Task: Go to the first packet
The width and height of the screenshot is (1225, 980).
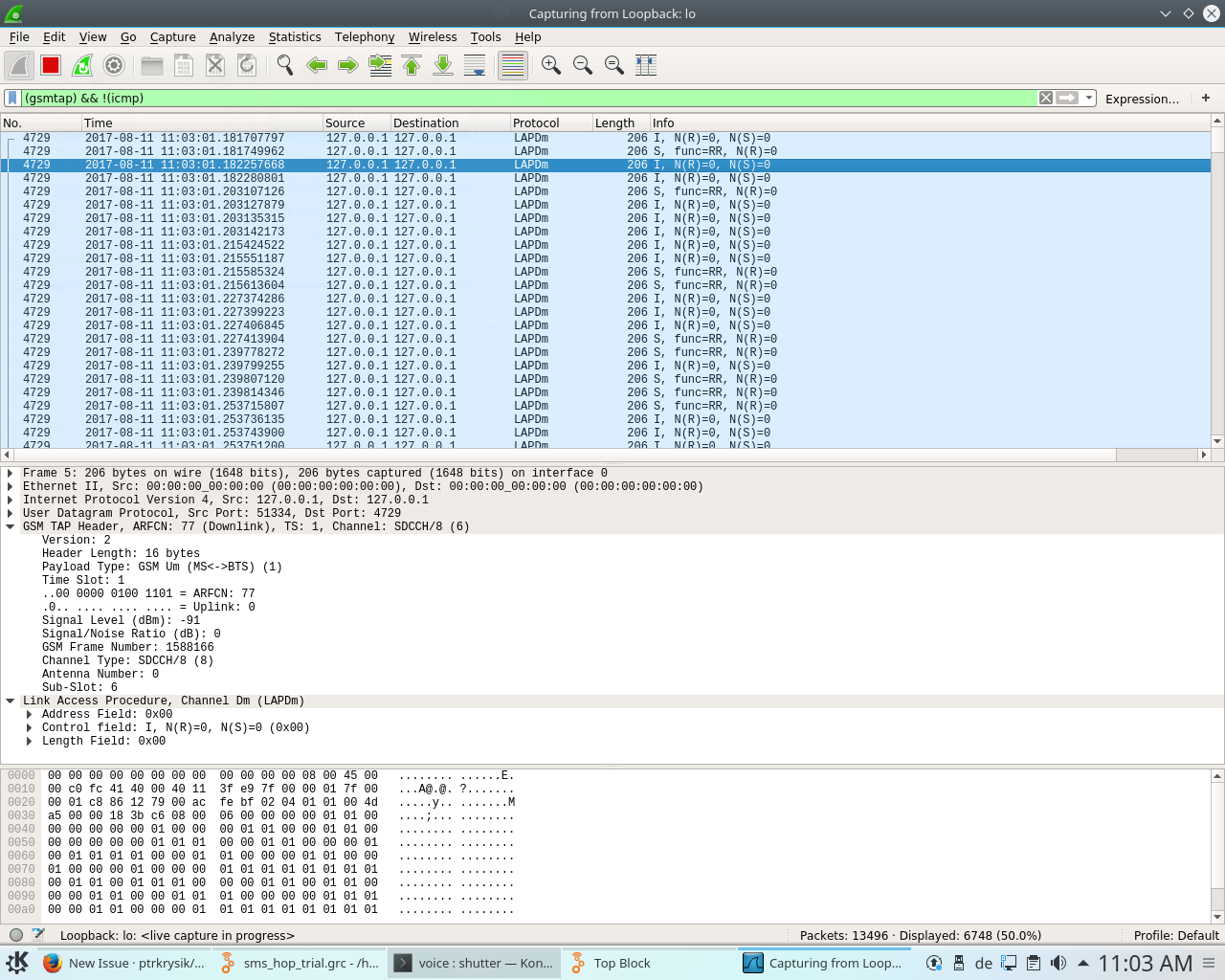Action: [412, 65]
